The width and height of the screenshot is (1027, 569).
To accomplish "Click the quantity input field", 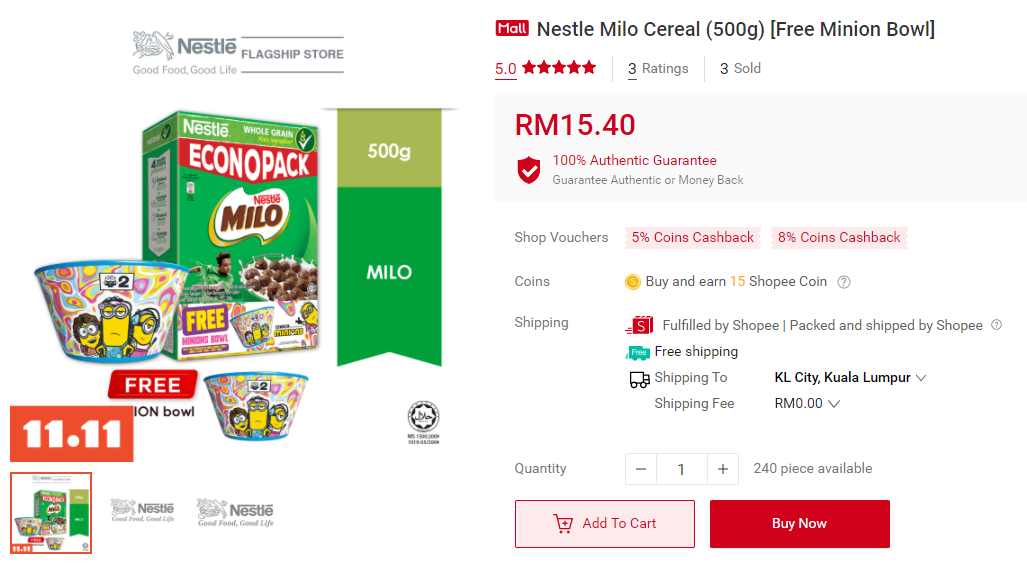I will click(x=681, y=469).
